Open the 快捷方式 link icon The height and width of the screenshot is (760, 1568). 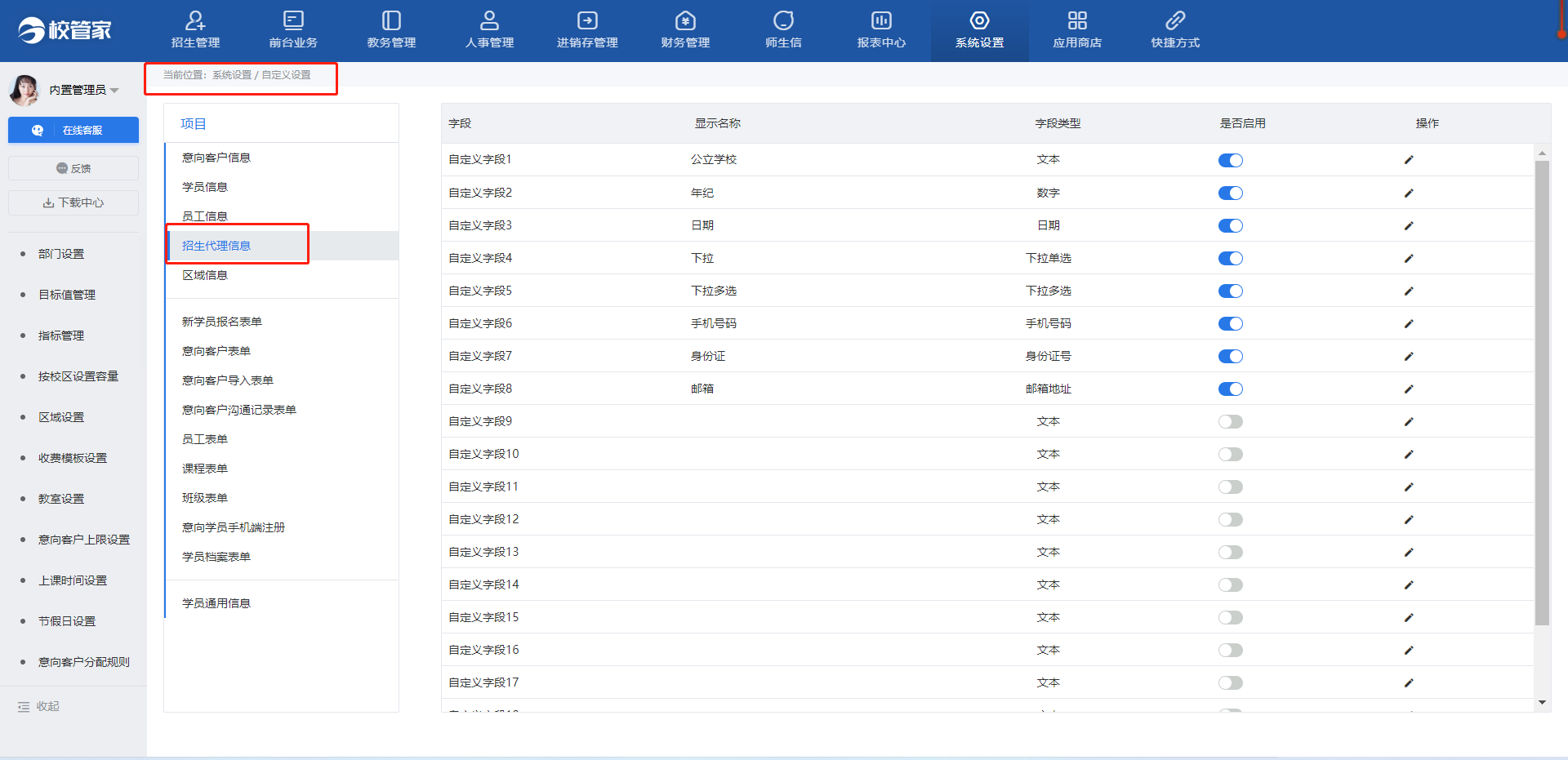click(x=1175, y=21)
